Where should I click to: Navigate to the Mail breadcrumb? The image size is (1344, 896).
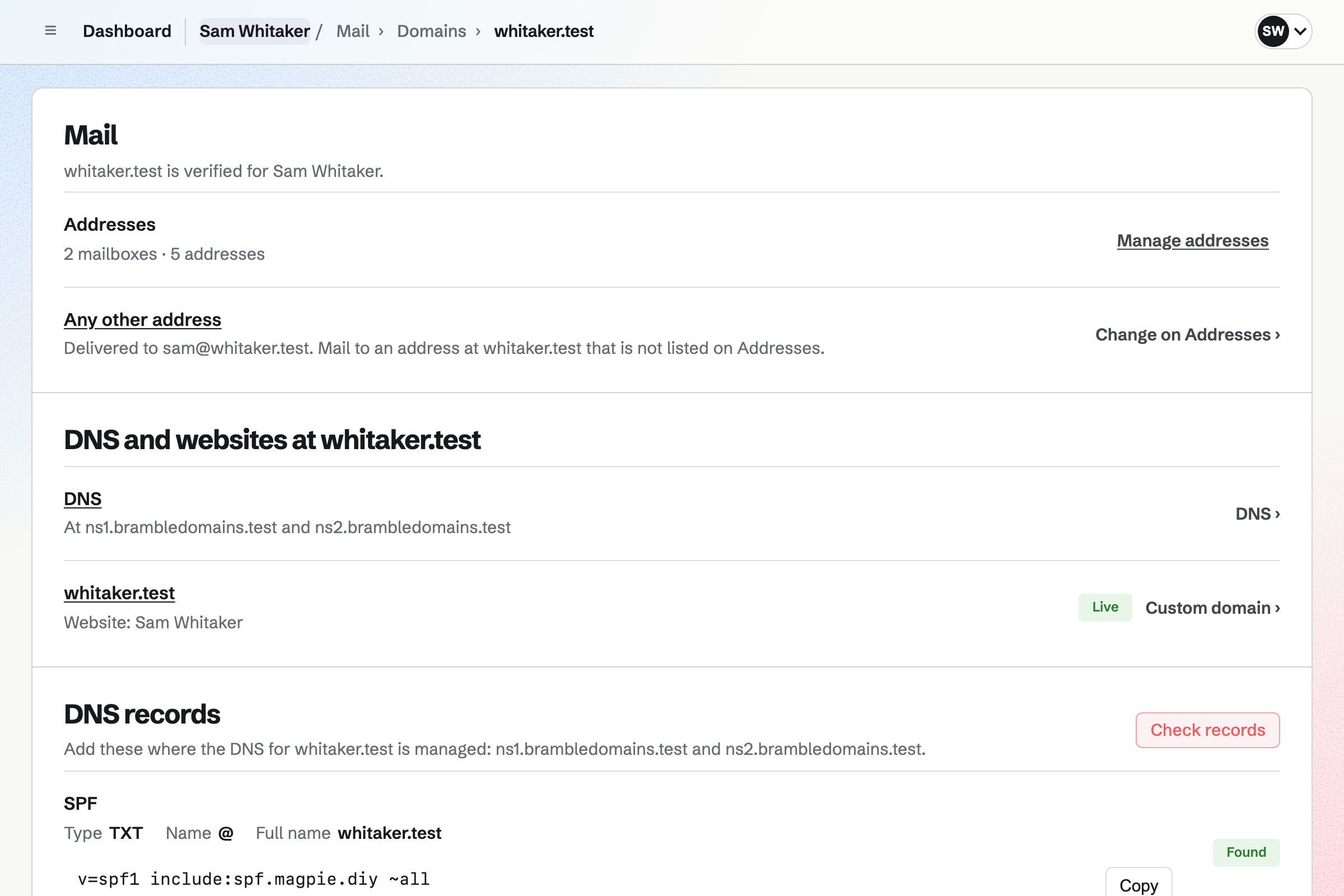(x=353, y=31)
